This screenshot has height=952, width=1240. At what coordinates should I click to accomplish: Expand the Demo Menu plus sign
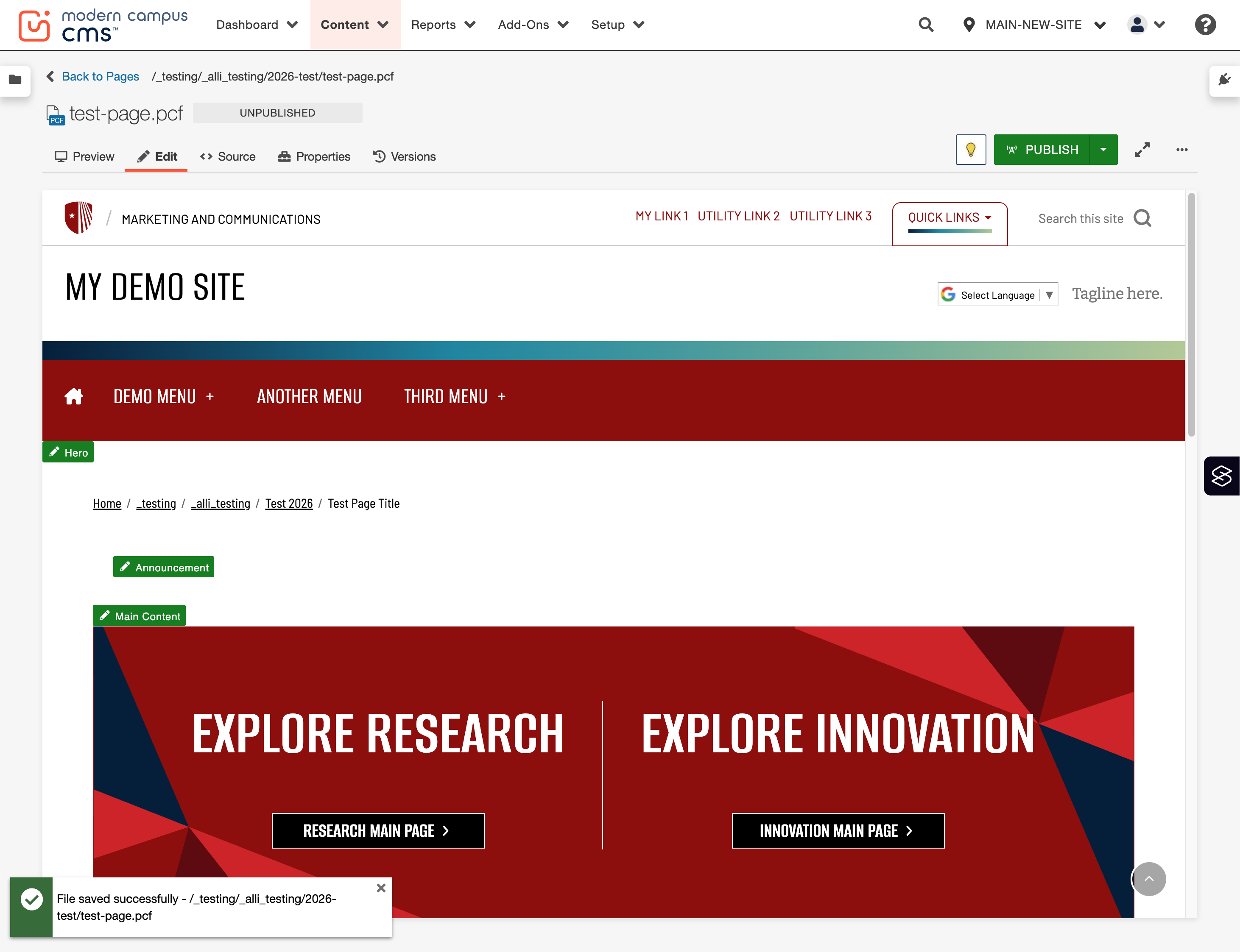click(210, 397)
